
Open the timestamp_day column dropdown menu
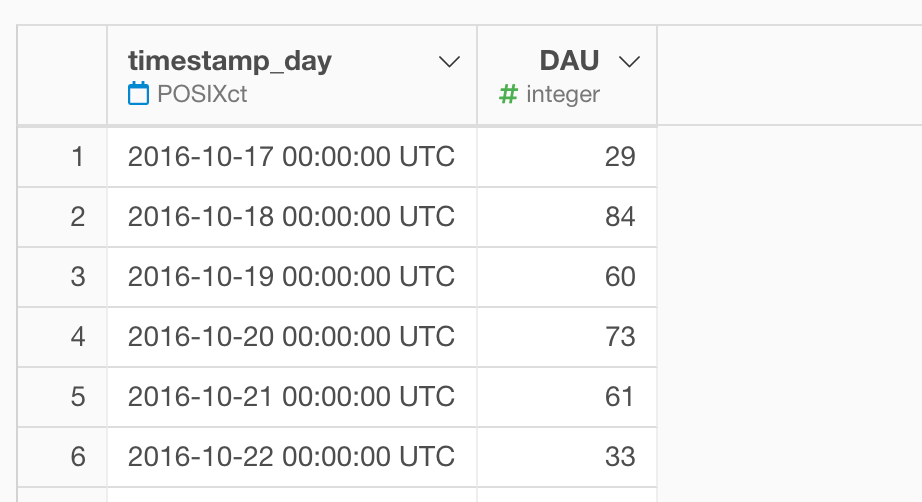(x=450, y=62)
